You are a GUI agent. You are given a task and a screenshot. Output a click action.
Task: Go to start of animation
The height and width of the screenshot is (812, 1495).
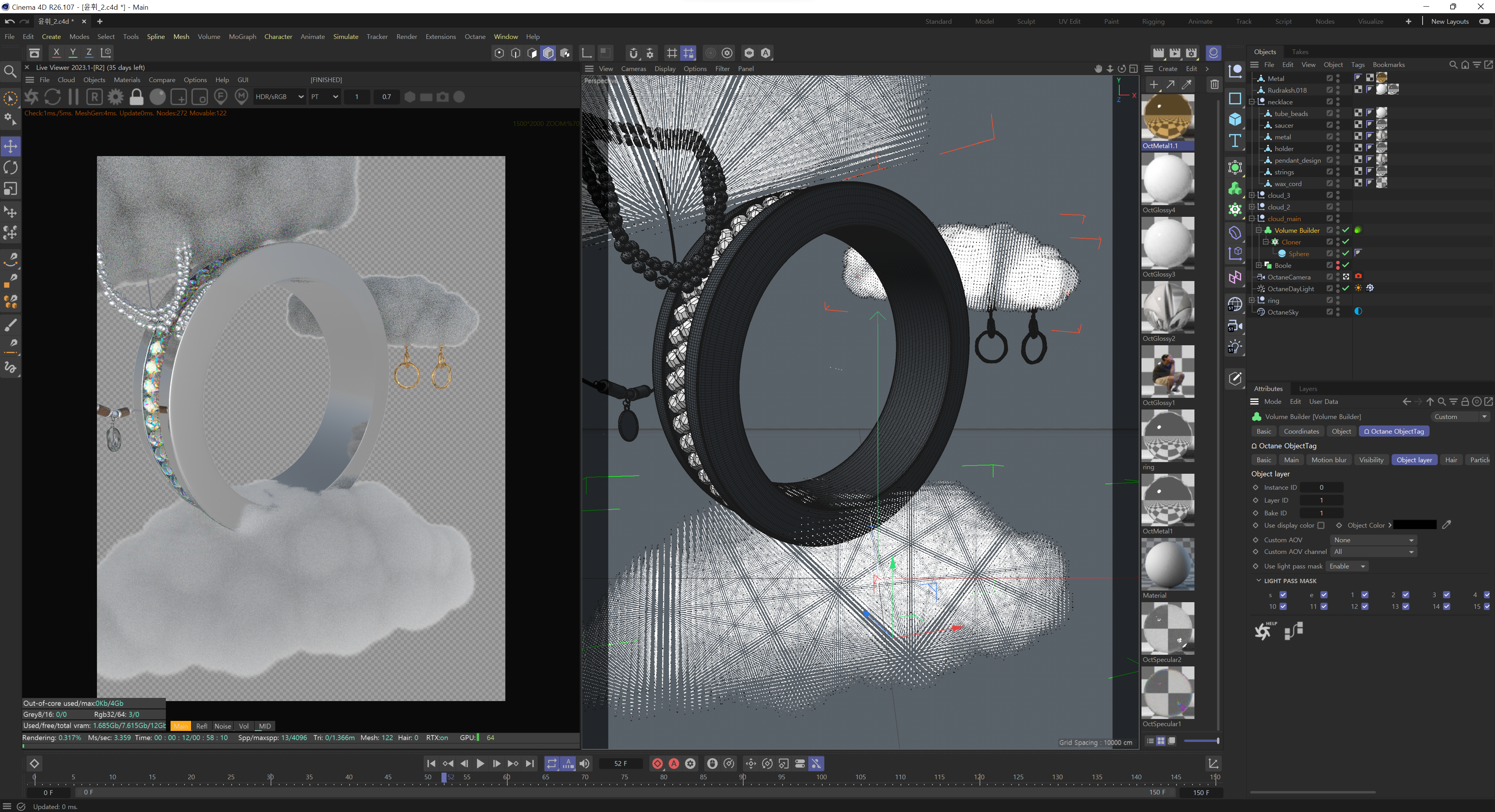(x=431, y=764)
